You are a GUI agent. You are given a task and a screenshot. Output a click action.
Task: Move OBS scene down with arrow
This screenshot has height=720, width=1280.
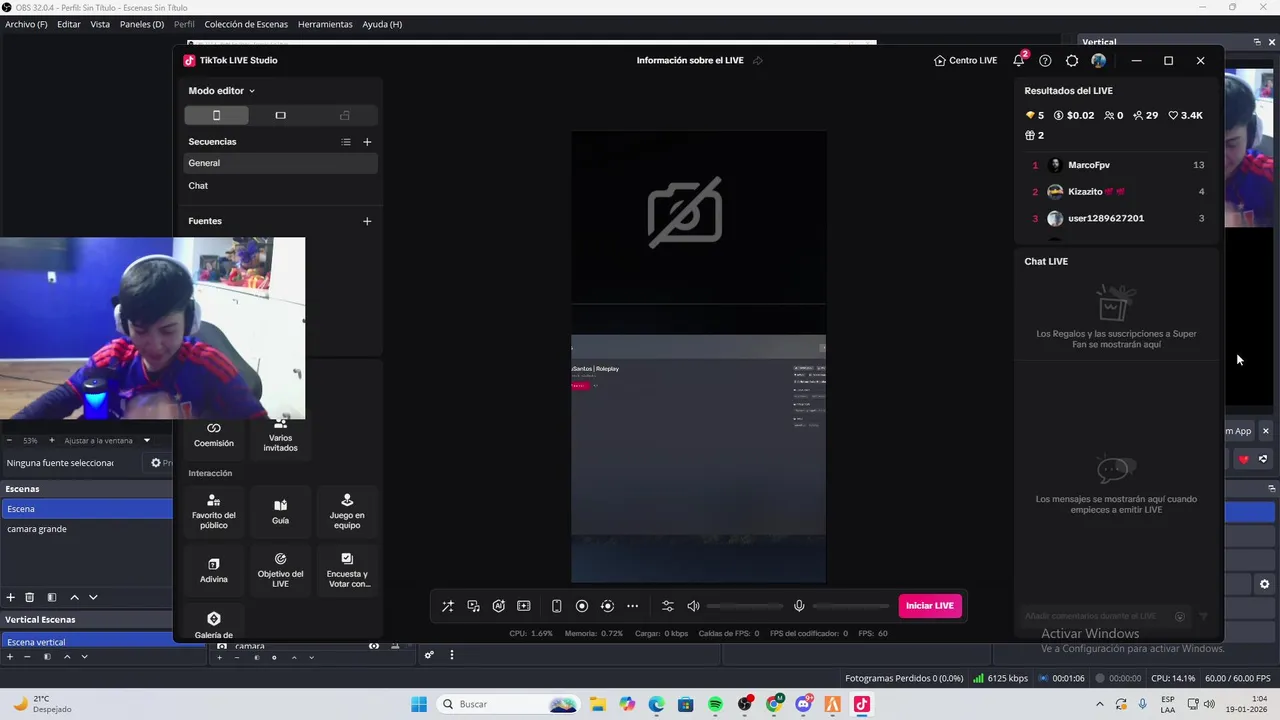click(x=93, y=597)
